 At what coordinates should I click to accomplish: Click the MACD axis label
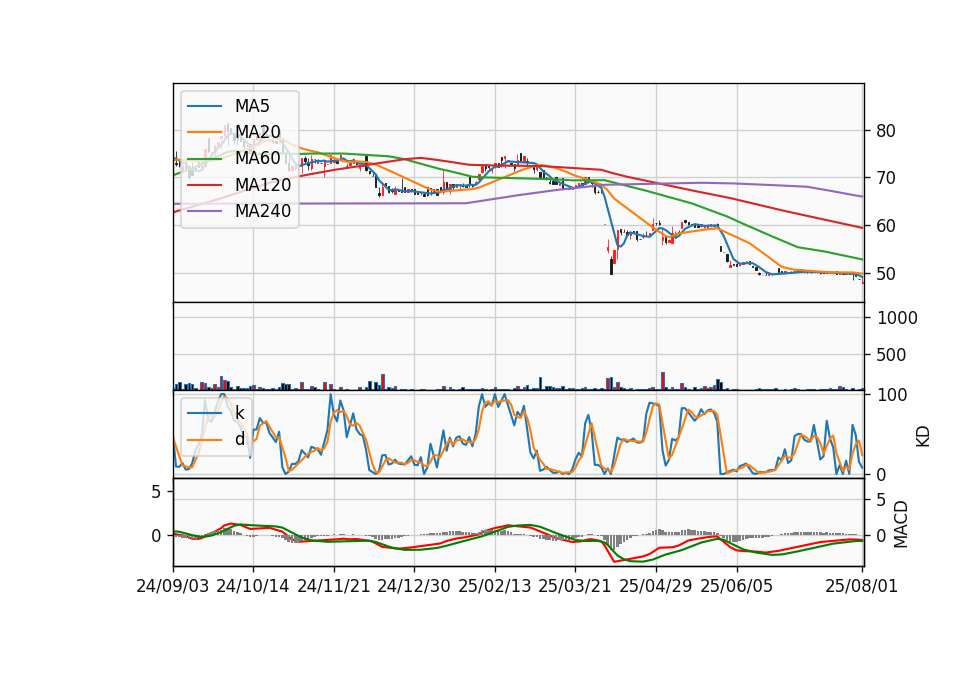[x=901, y=524]
